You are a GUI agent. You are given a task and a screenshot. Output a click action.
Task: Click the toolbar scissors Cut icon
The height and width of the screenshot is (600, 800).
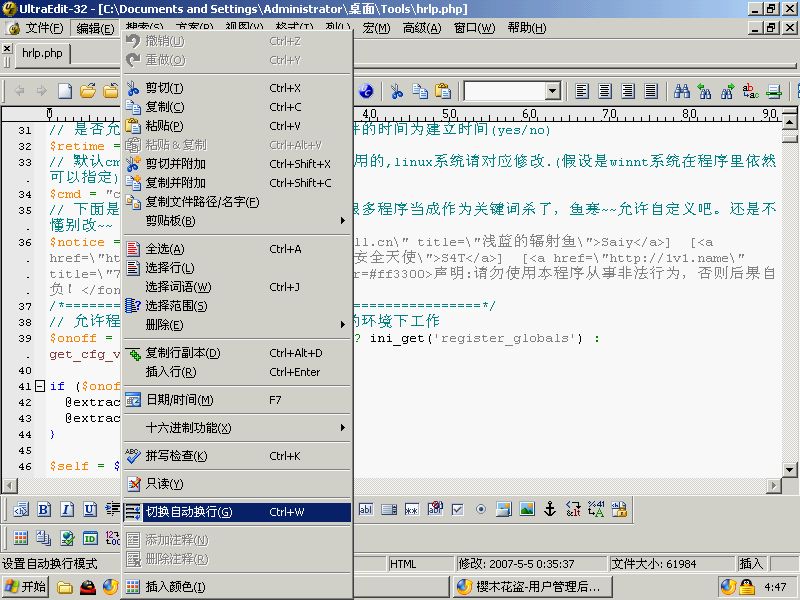[x=396, y=91]
